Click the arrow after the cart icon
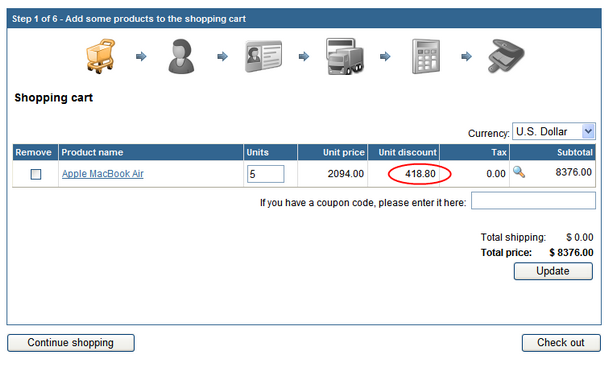This screenshot has height=372, width=609. 141,57
